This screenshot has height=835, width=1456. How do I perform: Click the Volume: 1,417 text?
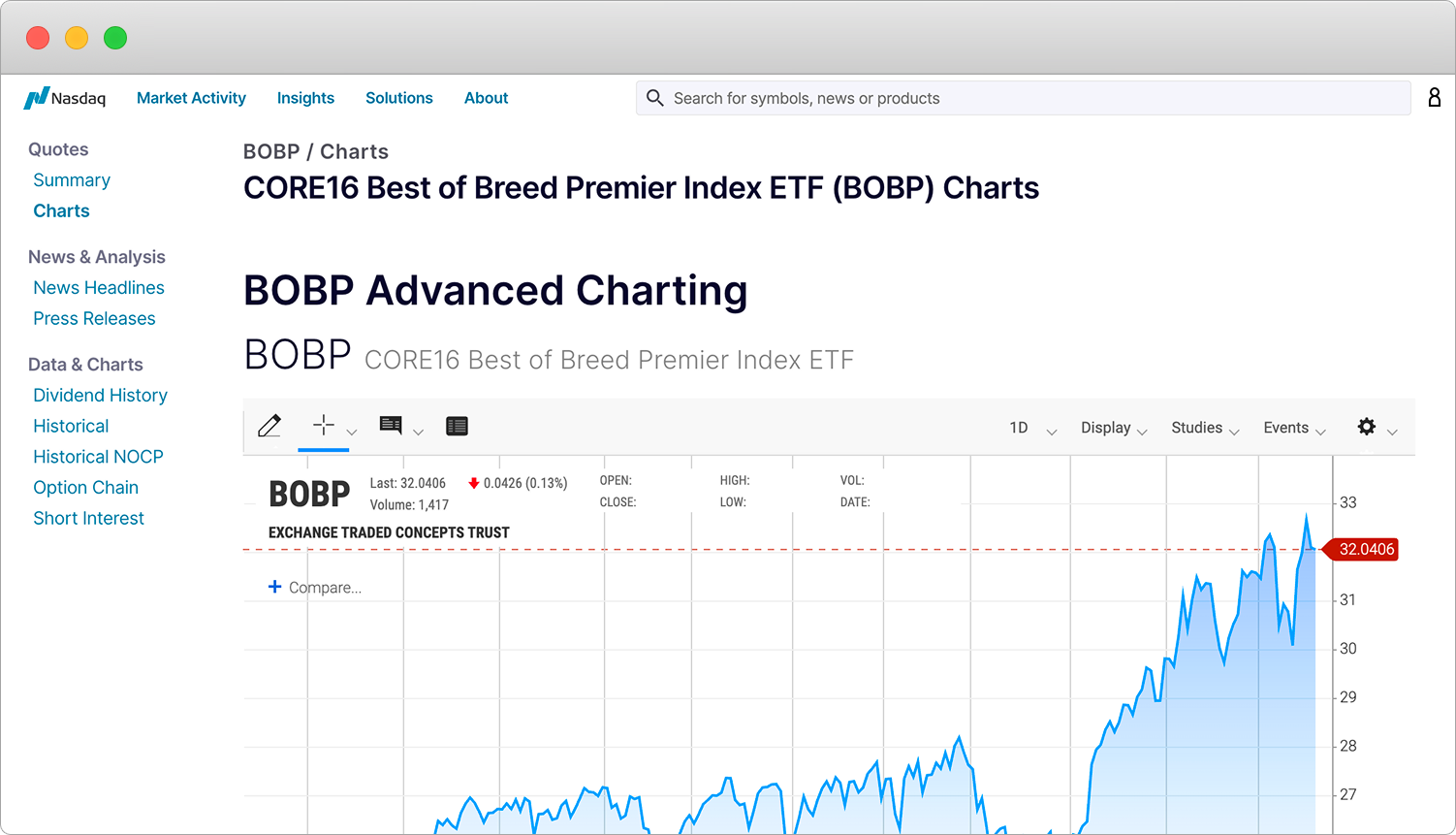point(409,505)
